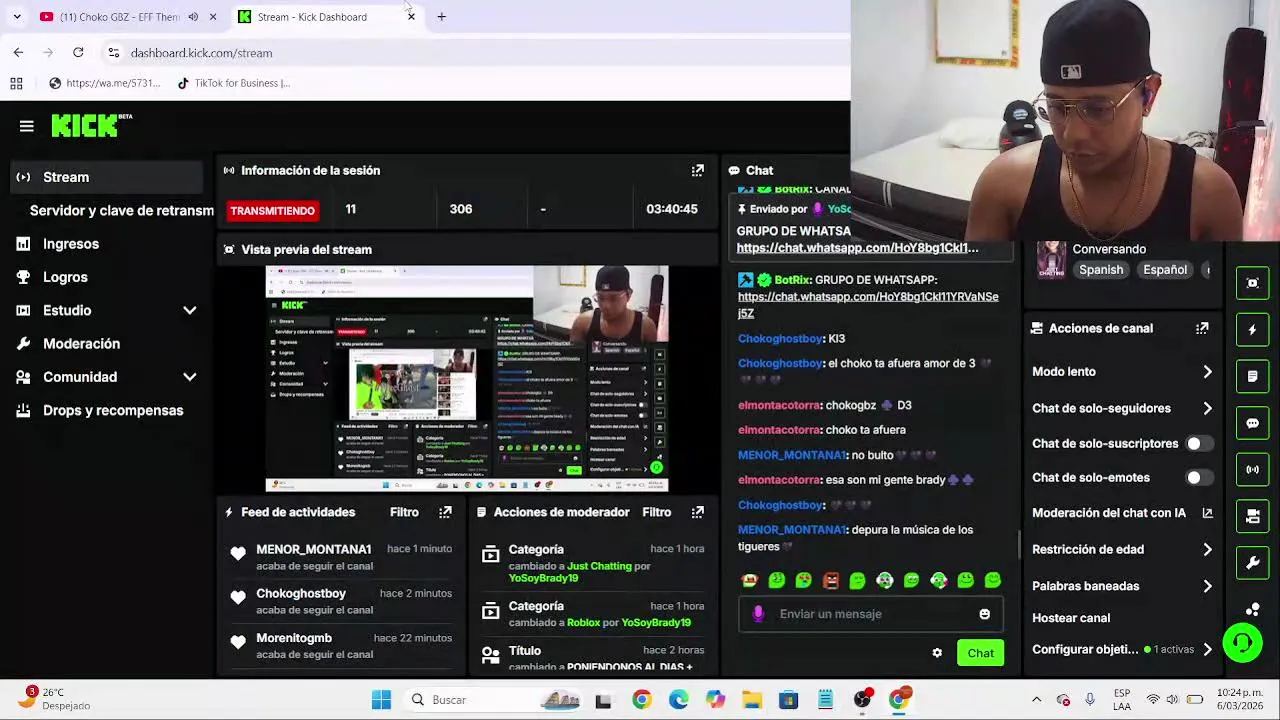Image resolution: width=1280 pixels, height=720 pixels.
Task: Click into the Enviar un mensaje field
Action: pyautogui.click(x=870, y=614)
